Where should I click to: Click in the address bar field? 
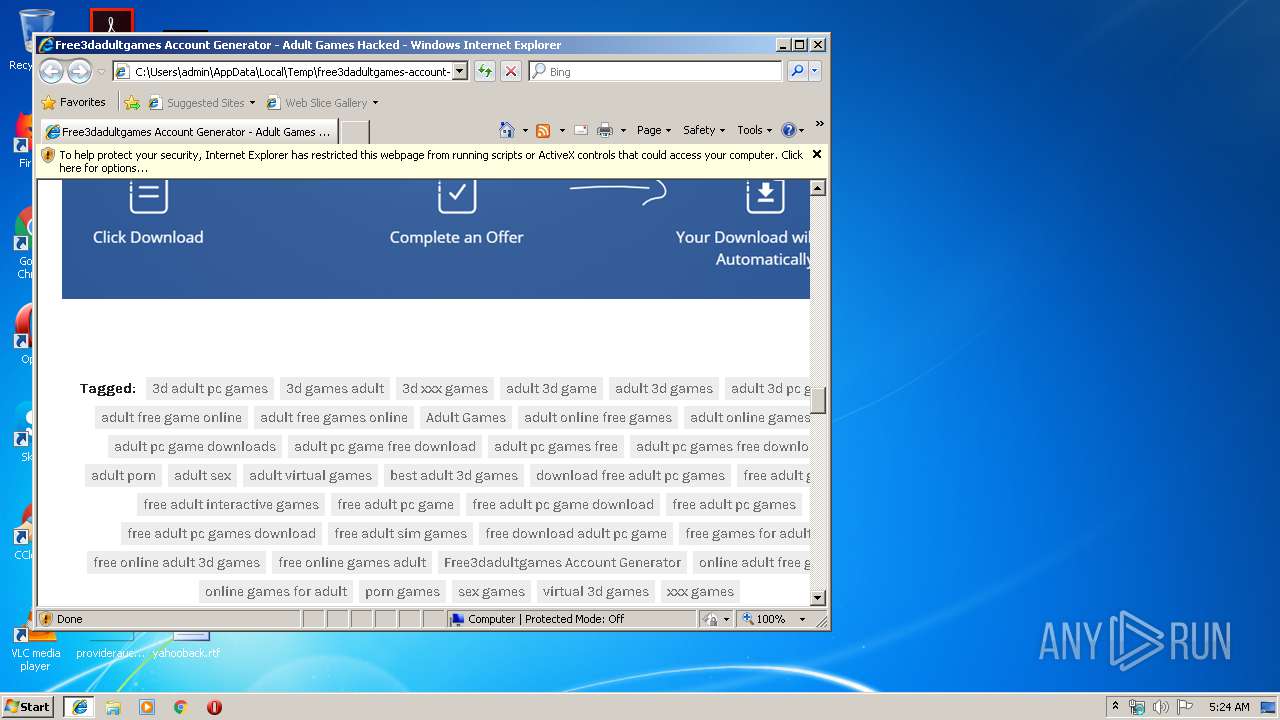(x=290, y=71)
